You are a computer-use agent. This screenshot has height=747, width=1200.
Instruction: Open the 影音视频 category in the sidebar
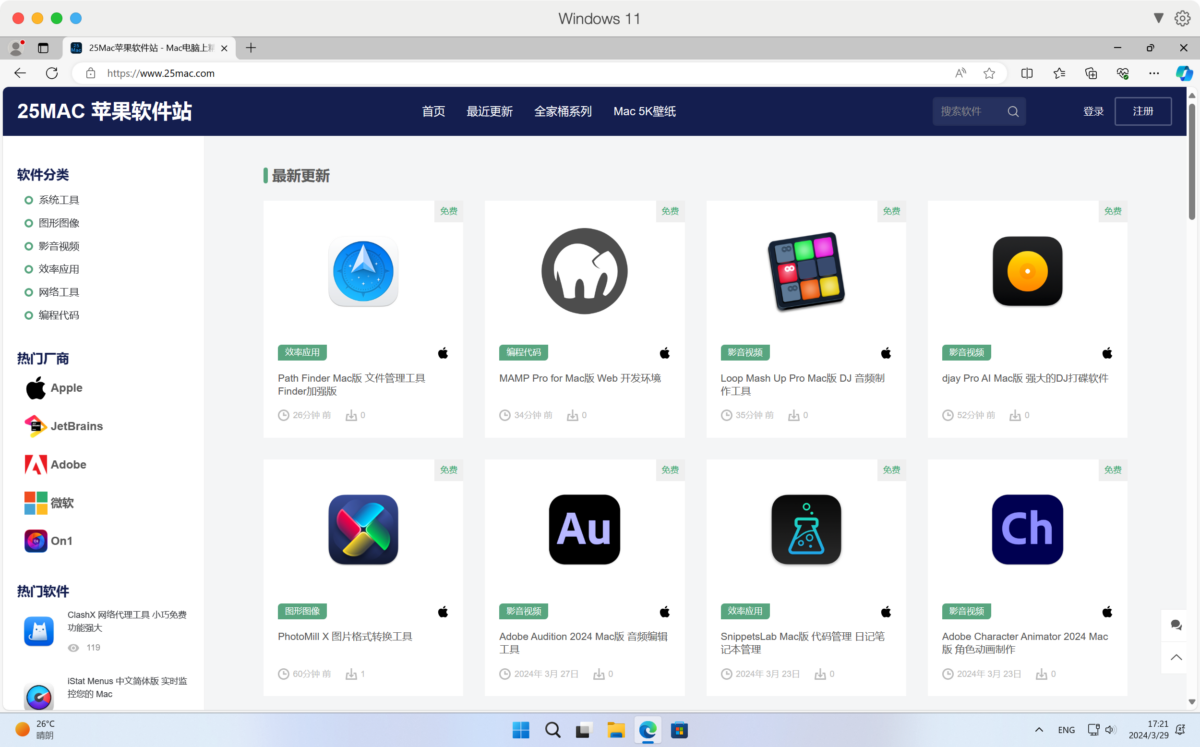coord(59,246)
